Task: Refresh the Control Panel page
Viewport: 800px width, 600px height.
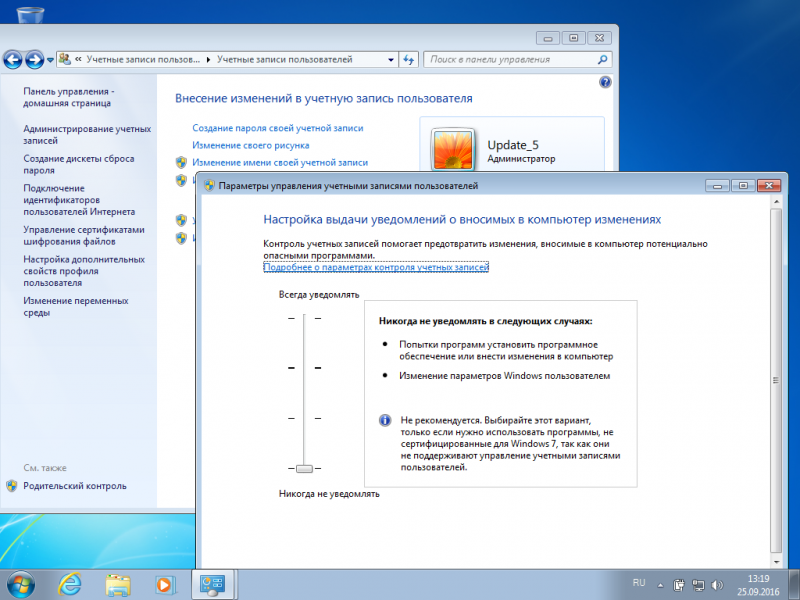Action: pyautogui.click(x=409, y=60)
